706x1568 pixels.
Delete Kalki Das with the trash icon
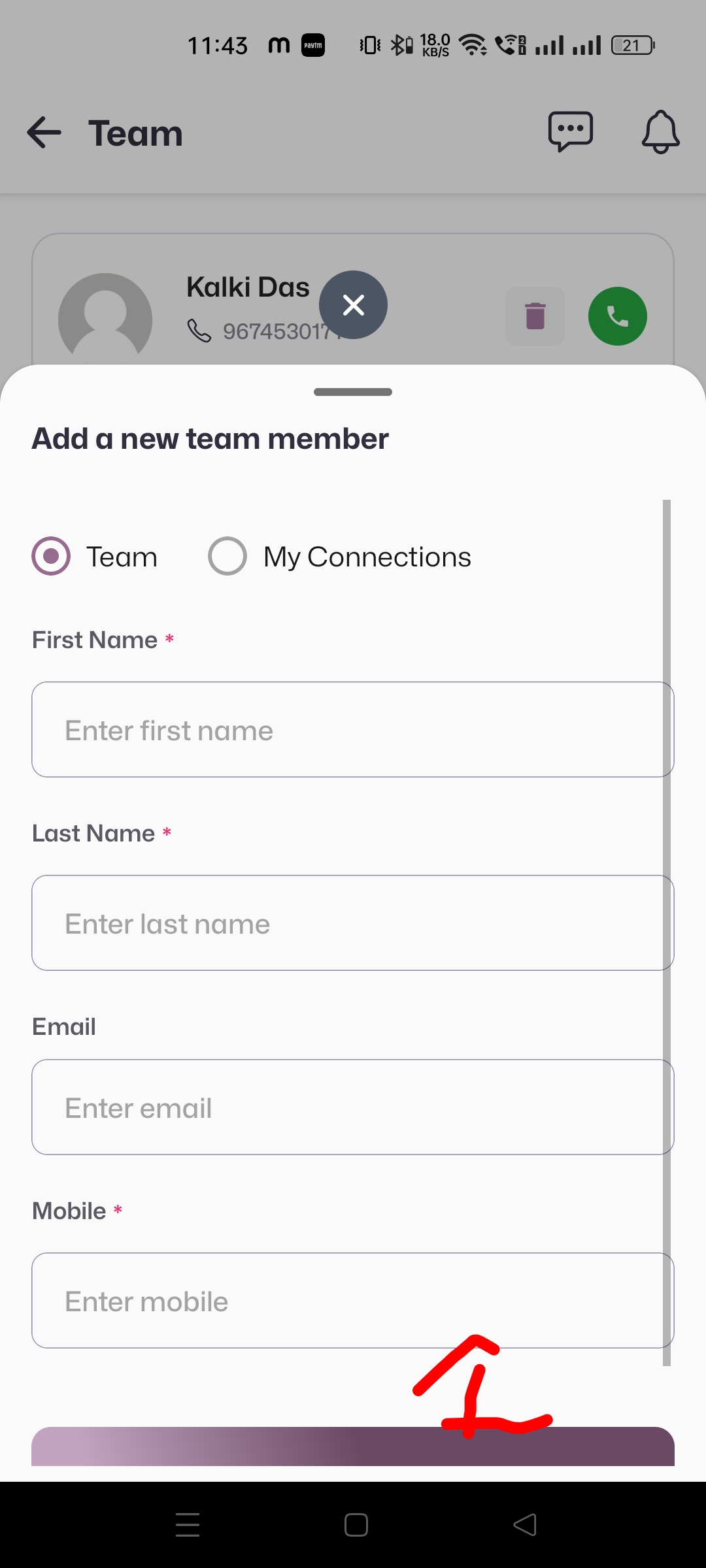[x=535, y=316]
